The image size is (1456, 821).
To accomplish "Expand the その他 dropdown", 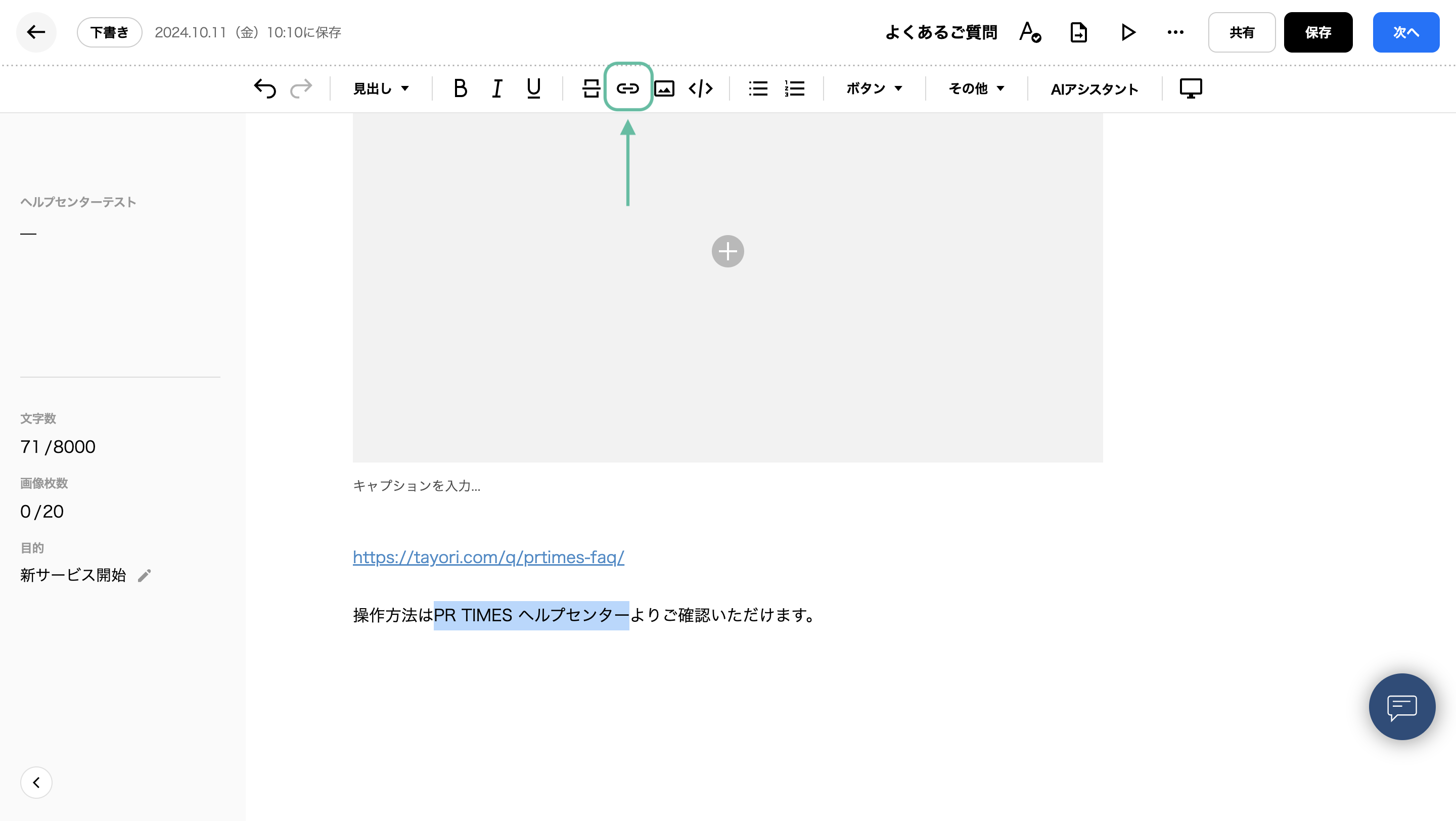I will pyautogui.click(x=976, y=88).
